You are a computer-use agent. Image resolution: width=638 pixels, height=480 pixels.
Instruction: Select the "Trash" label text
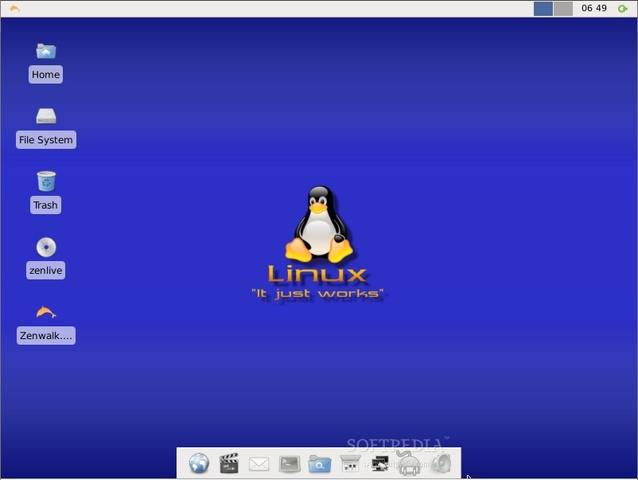coord(46,205)
